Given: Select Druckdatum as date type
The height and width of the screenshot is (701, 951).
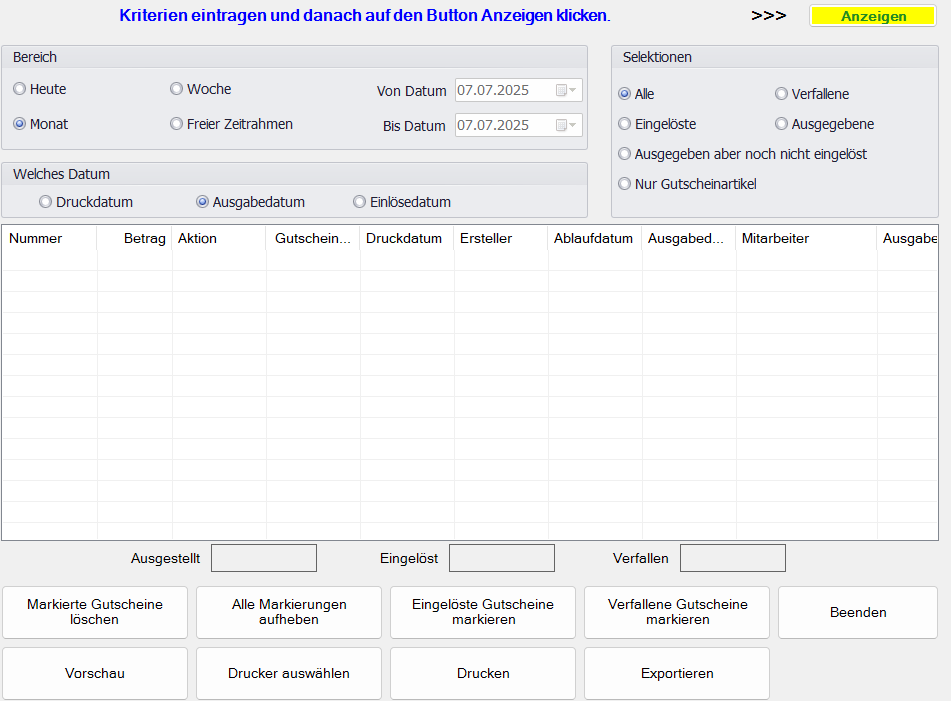Looking at the screenshot, I should (x=46, y=202).
